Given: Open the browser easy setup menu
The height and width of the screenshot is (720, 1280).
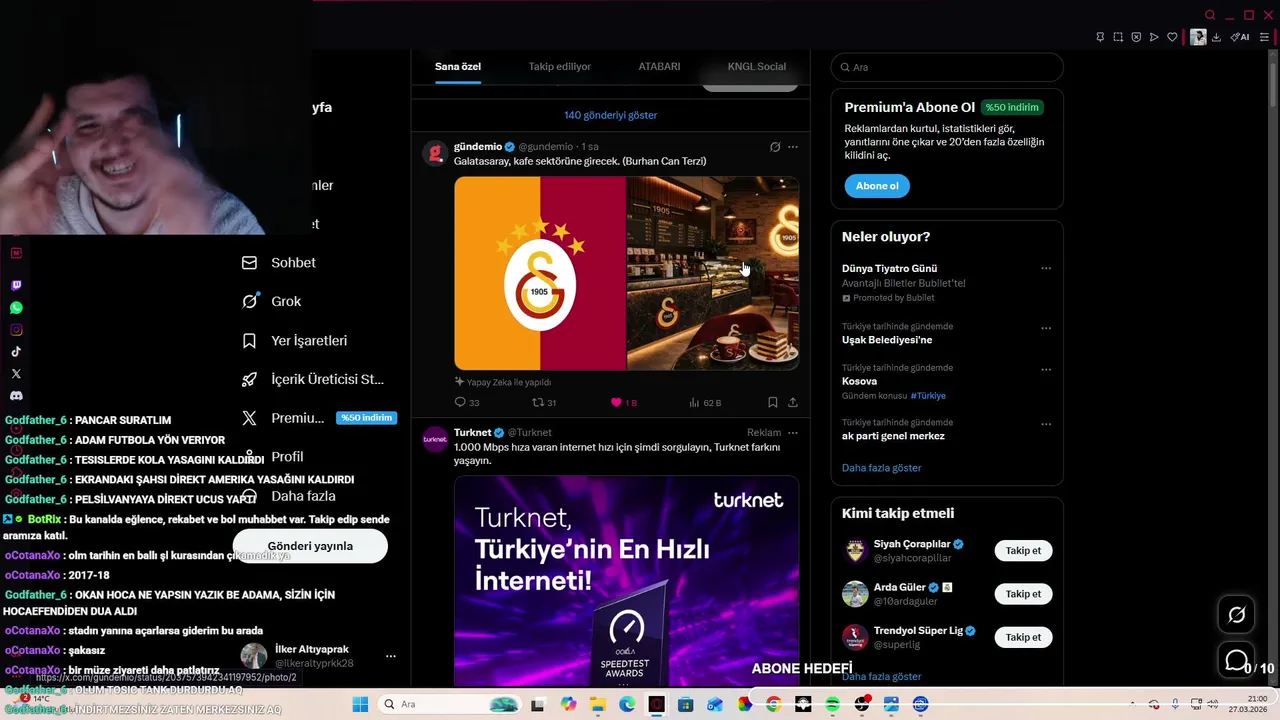Looking at the screenshot, I should click(x=1264, y=37).
